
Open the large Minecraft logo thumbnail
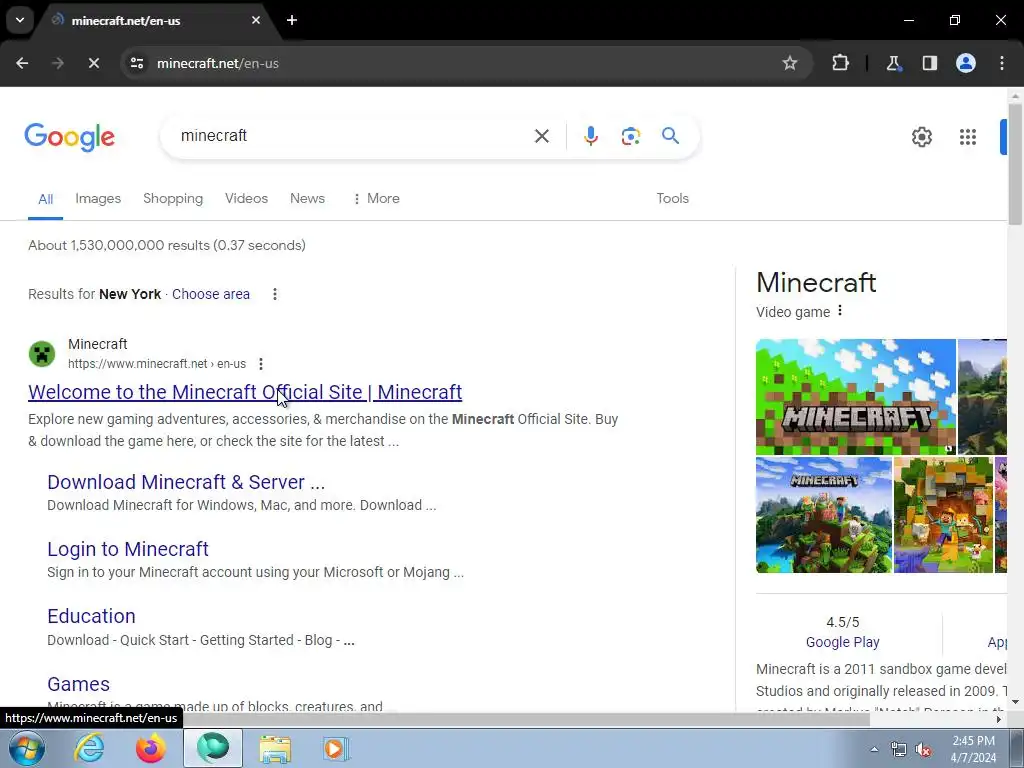(856, 396)
